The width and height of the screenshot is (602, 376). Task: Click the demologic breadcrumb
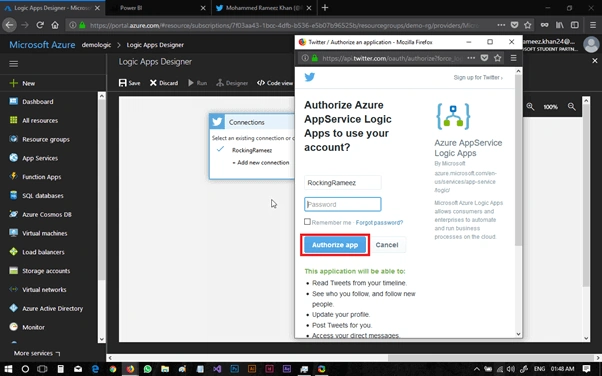point(96,45)
